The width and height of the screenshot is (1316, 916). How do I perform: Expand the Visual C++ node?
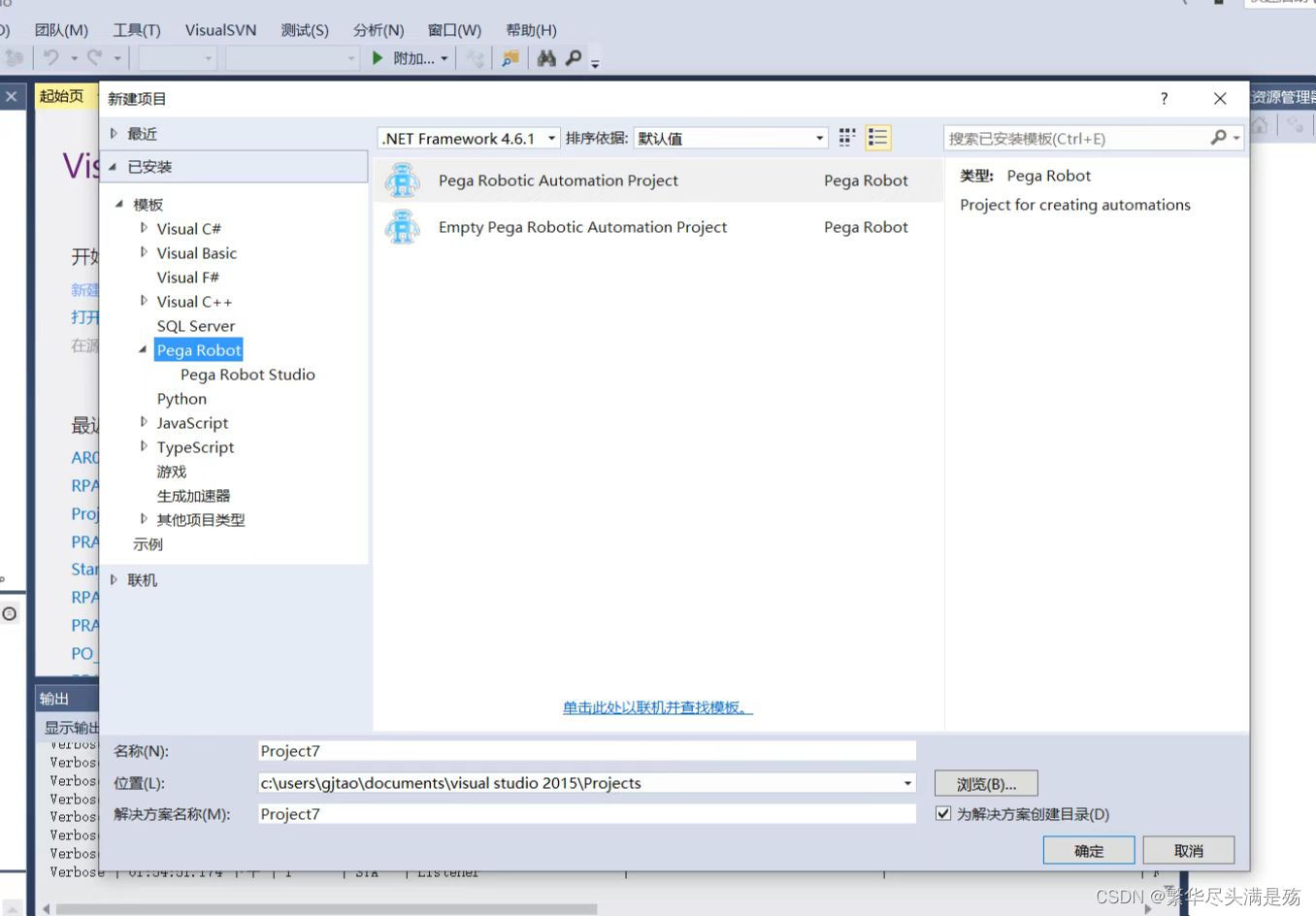(x=144, y=301)
